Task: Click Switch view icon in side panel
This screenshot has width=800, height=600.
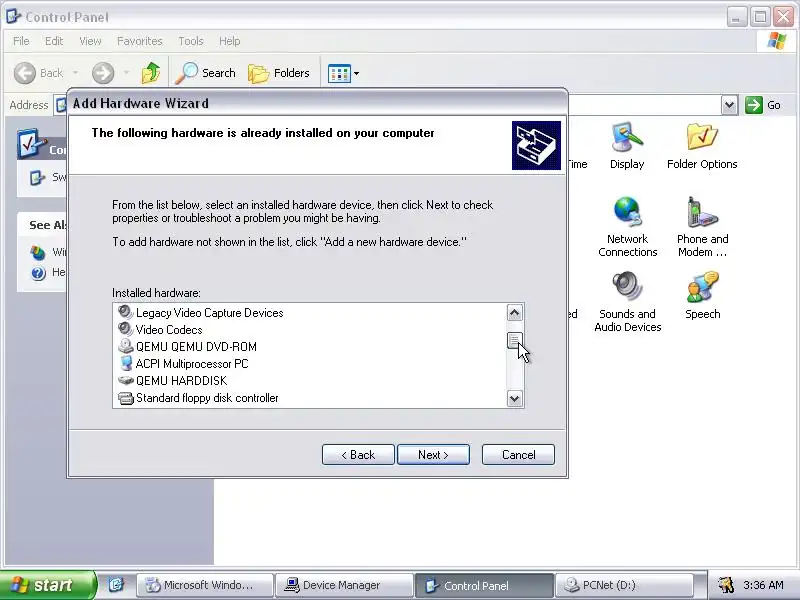Action: coord(37,178)
